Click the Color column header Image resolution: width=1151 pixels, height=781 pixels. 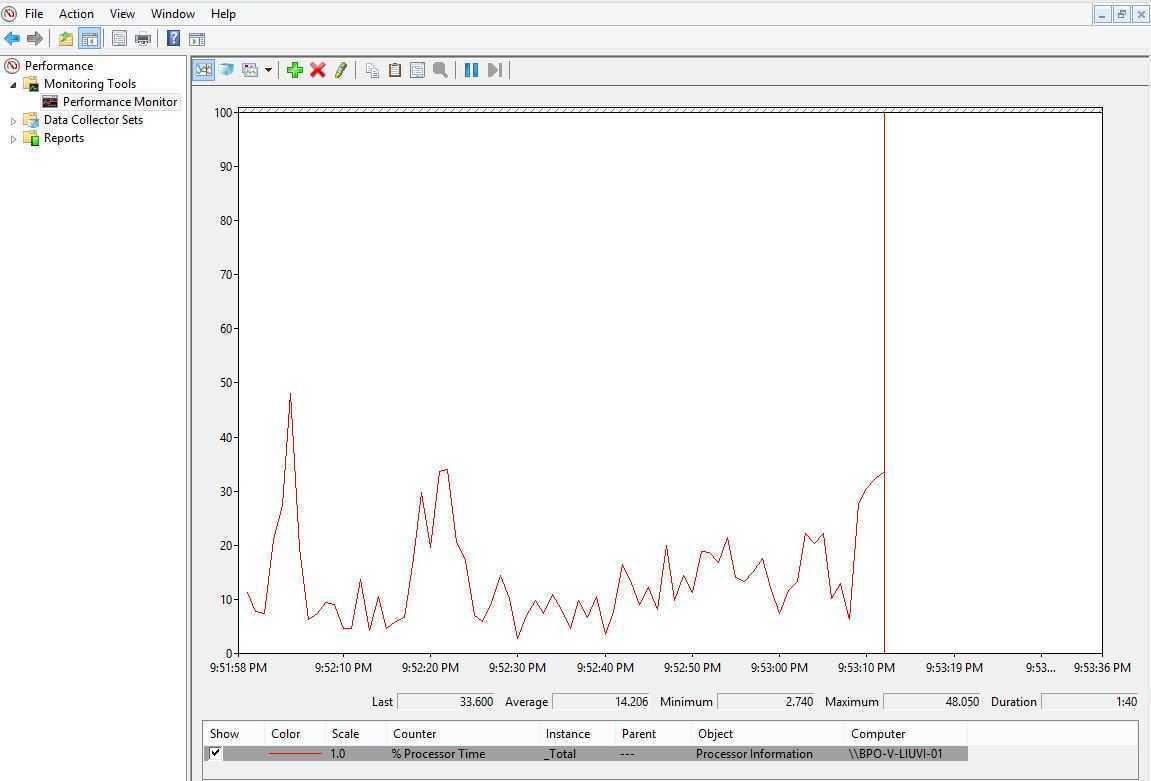295,733
